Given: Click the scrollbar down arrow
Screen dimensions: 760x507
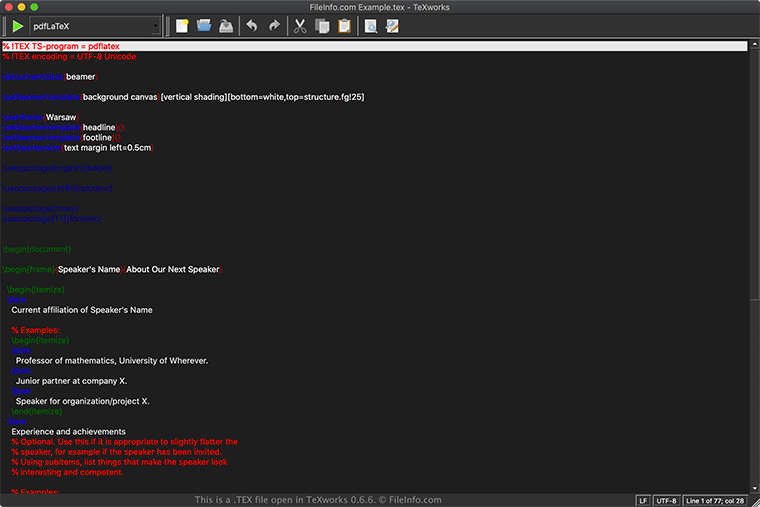Looking at the screenshot, I should (x=754, y=488).
